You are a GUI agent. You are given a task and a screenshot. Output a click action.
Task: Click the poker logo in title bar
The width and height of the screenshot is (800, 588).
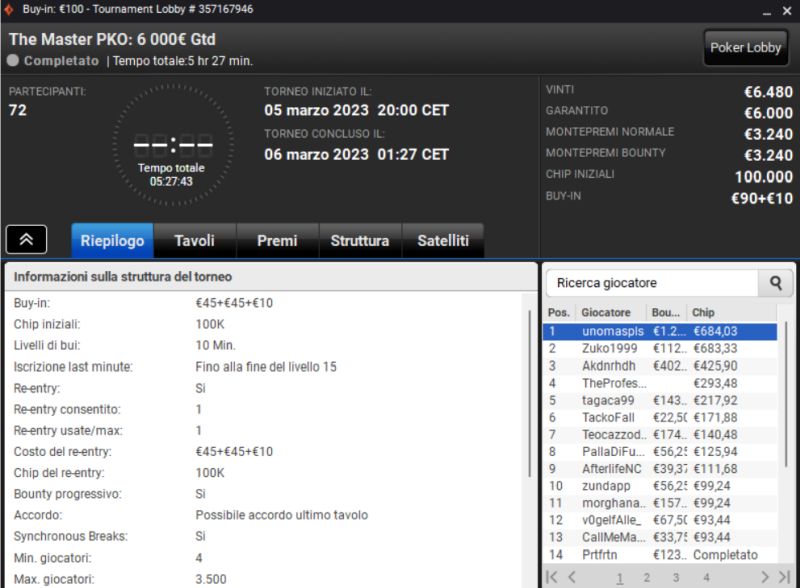point(9,9)
